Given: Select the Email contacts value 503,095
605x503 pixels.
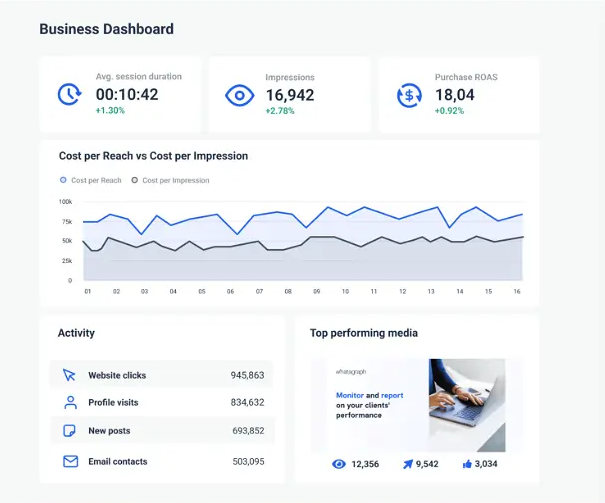Looking at the screenshot, I should click(x=248, y=461).
